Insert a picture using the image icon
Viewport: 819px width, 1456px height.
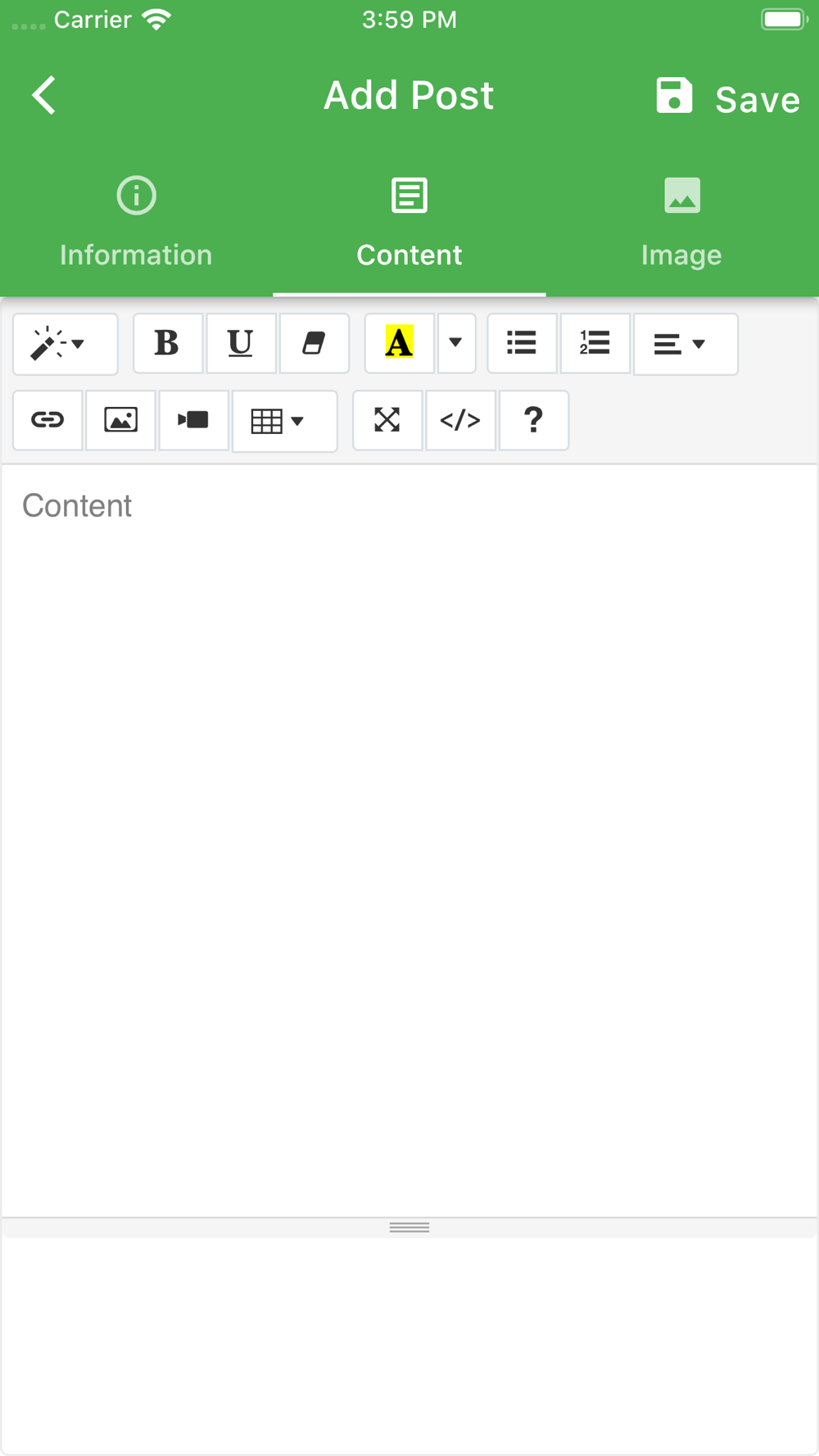click(x=120, y=420)
